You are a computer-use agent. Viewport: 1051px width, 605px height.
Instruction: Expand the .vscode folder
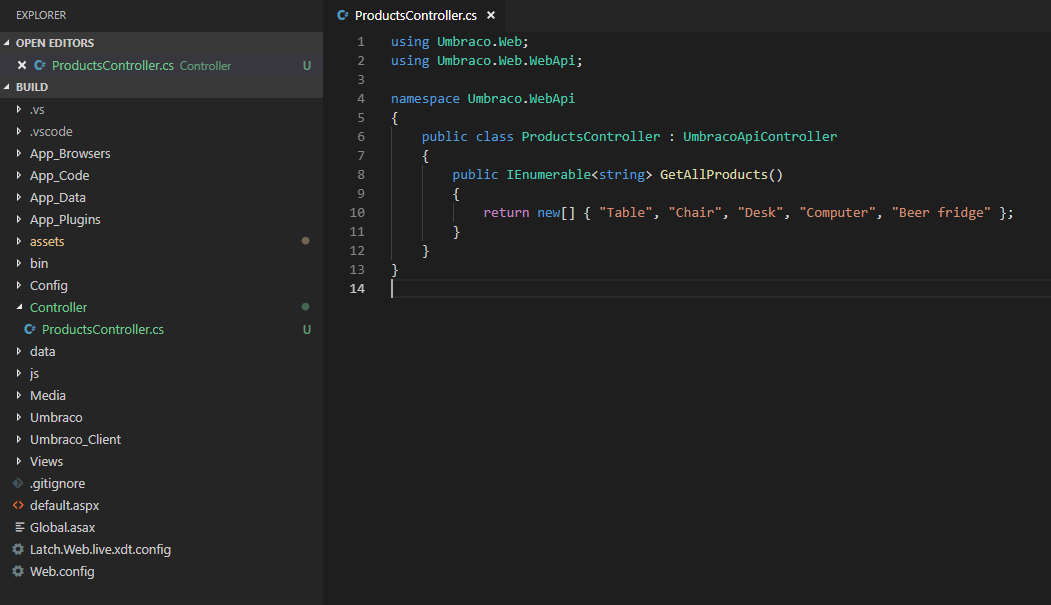pos(19,131)
